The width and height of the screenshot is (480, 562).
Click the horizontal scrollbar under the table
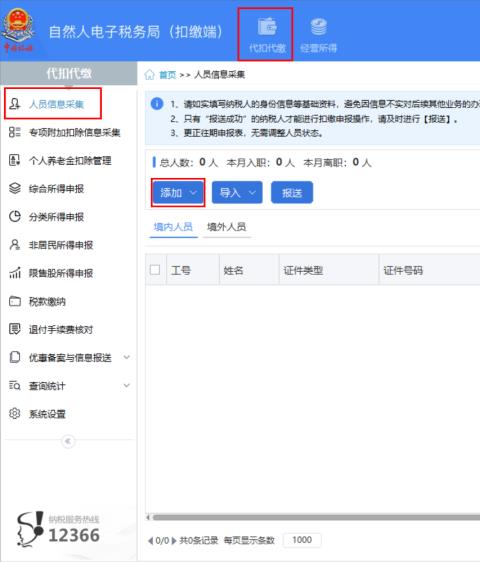tap(314, 517)
